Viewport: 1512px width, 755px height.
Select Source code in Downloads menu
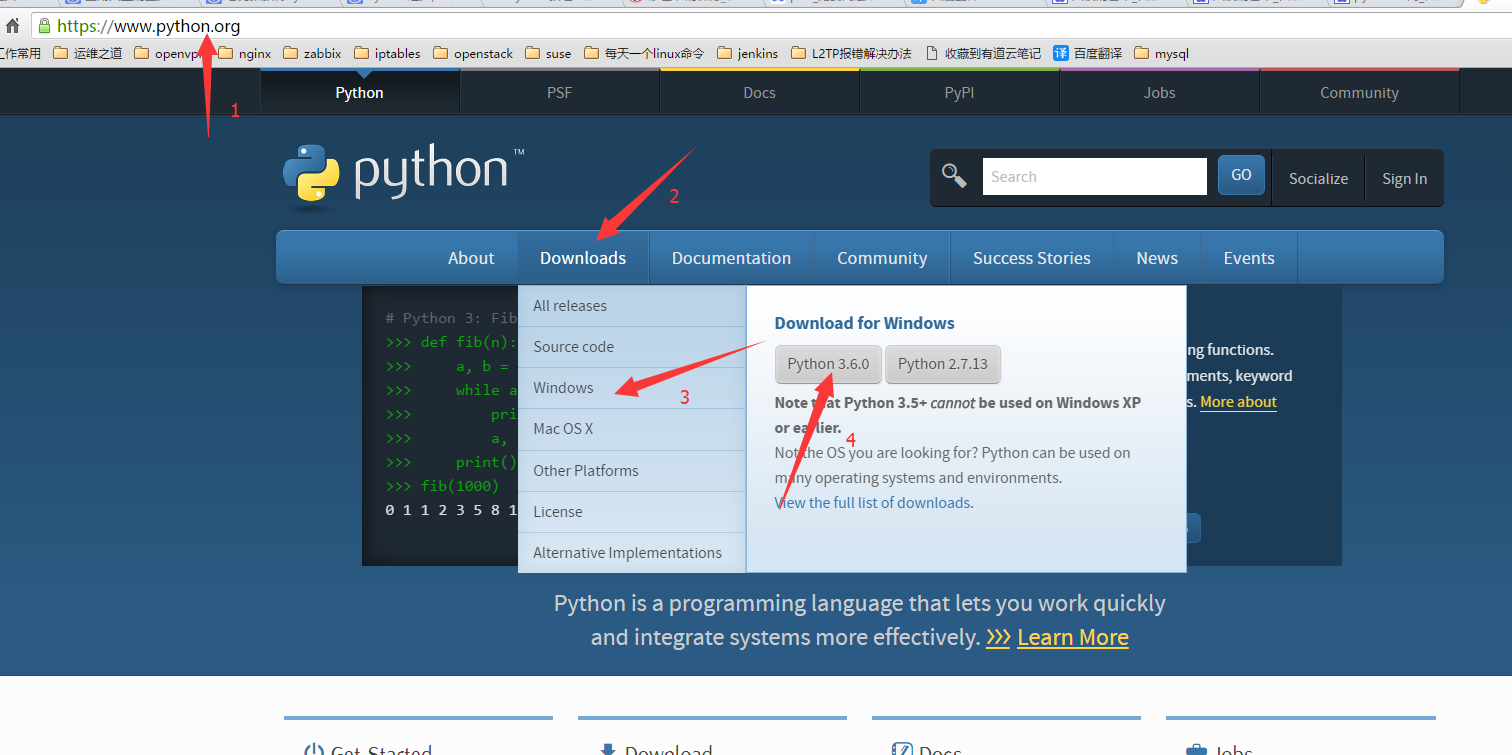coord(632,347)
